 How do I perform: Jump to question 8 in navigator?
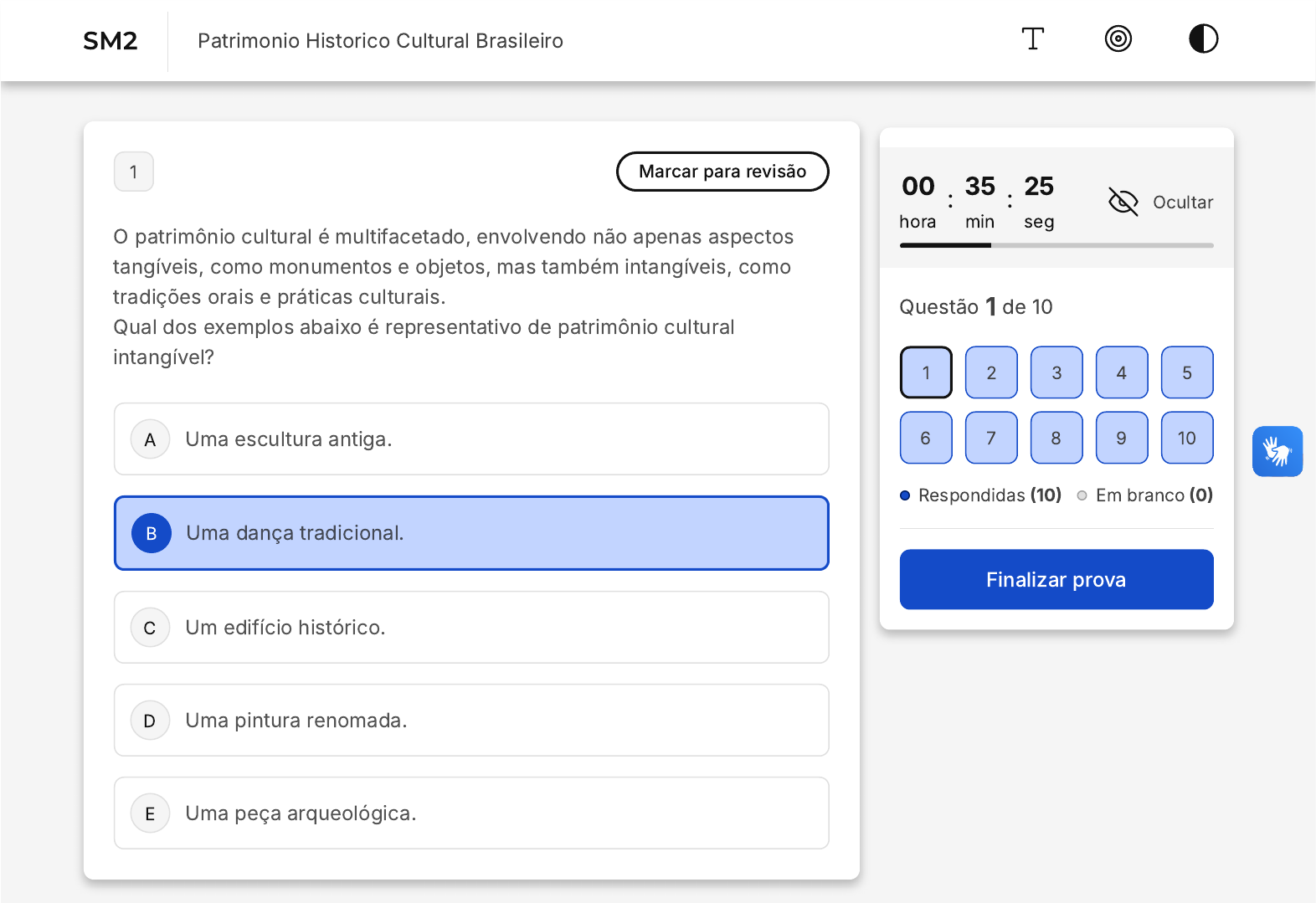[x=1056, y=439]
